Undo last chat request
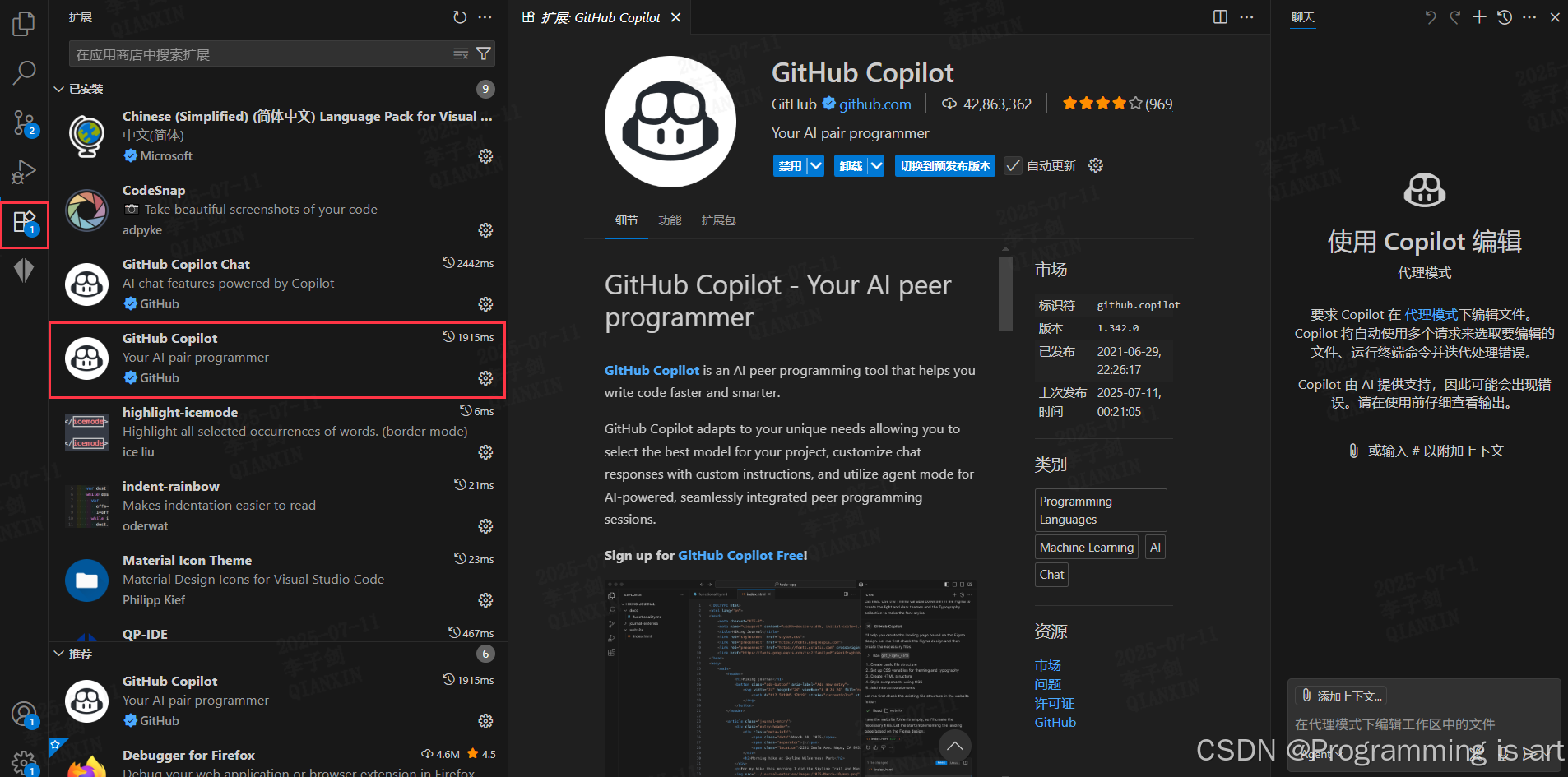This screenshot has height=777, width=1568. pos(1431,17)
